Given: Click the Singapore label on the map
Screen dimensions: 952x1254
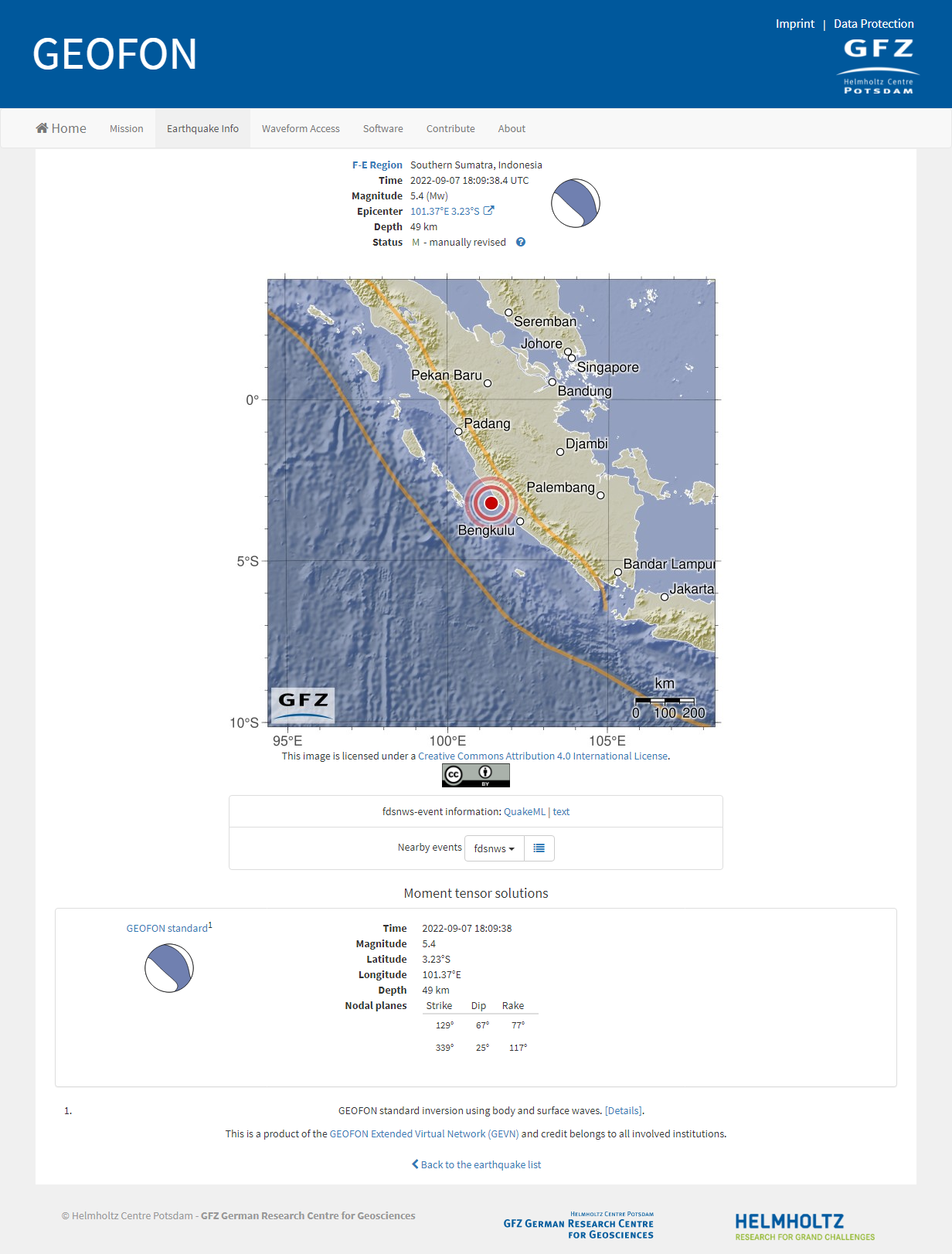Looking at the screenshot, I should (x=608, y=367).
